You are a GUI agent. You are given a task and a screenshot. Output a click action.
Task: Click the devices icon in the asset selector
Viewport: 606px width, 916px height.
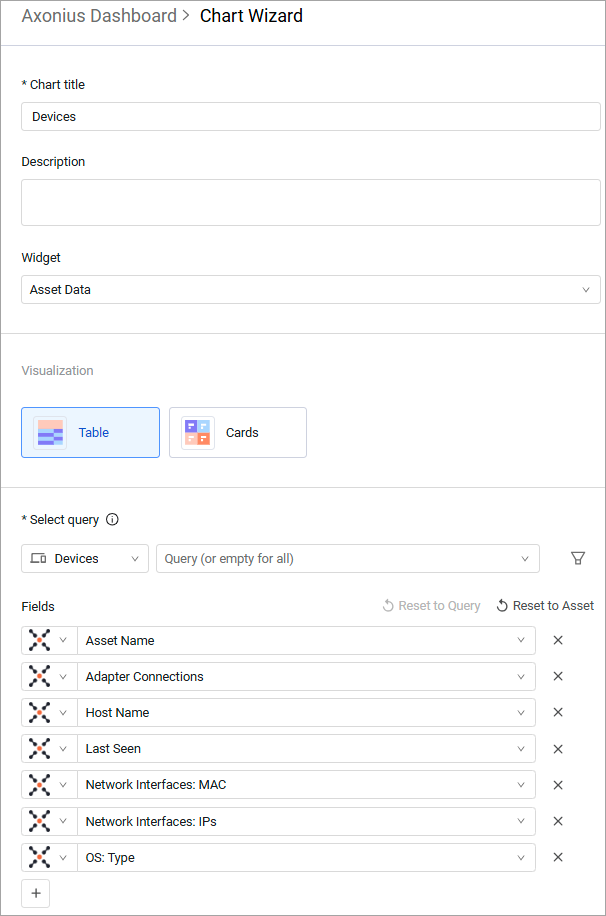[39, 558]
